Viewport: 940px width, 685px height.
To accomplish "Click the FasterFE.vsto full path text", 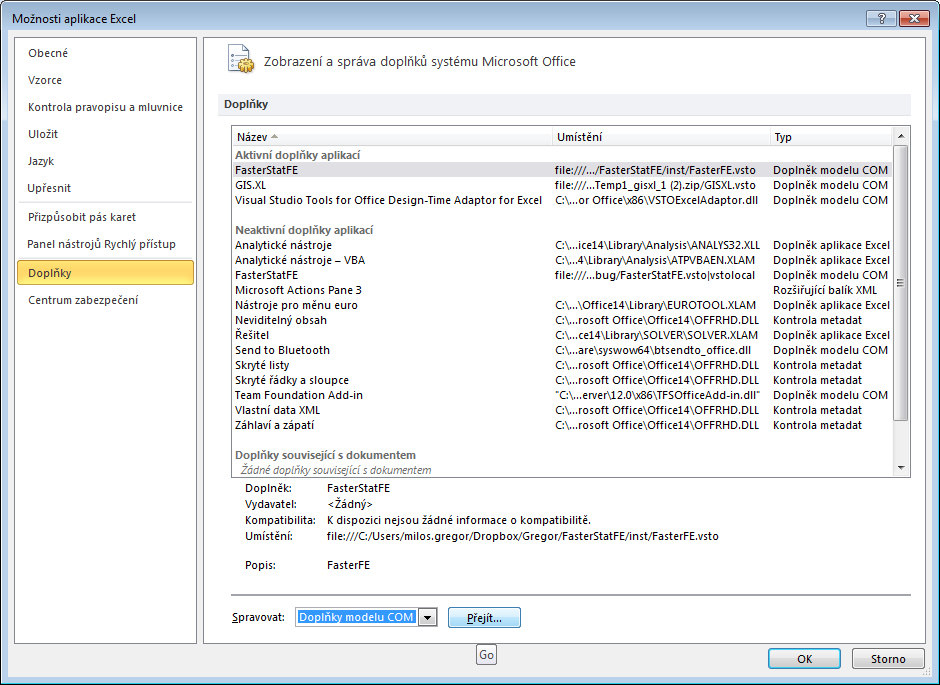I will pos(523,536).
